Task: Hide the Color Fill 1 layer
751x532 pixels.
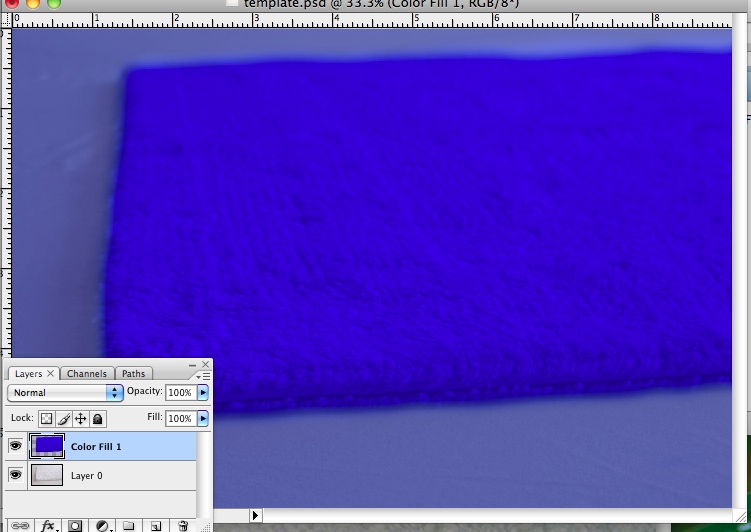Action: 15,446
